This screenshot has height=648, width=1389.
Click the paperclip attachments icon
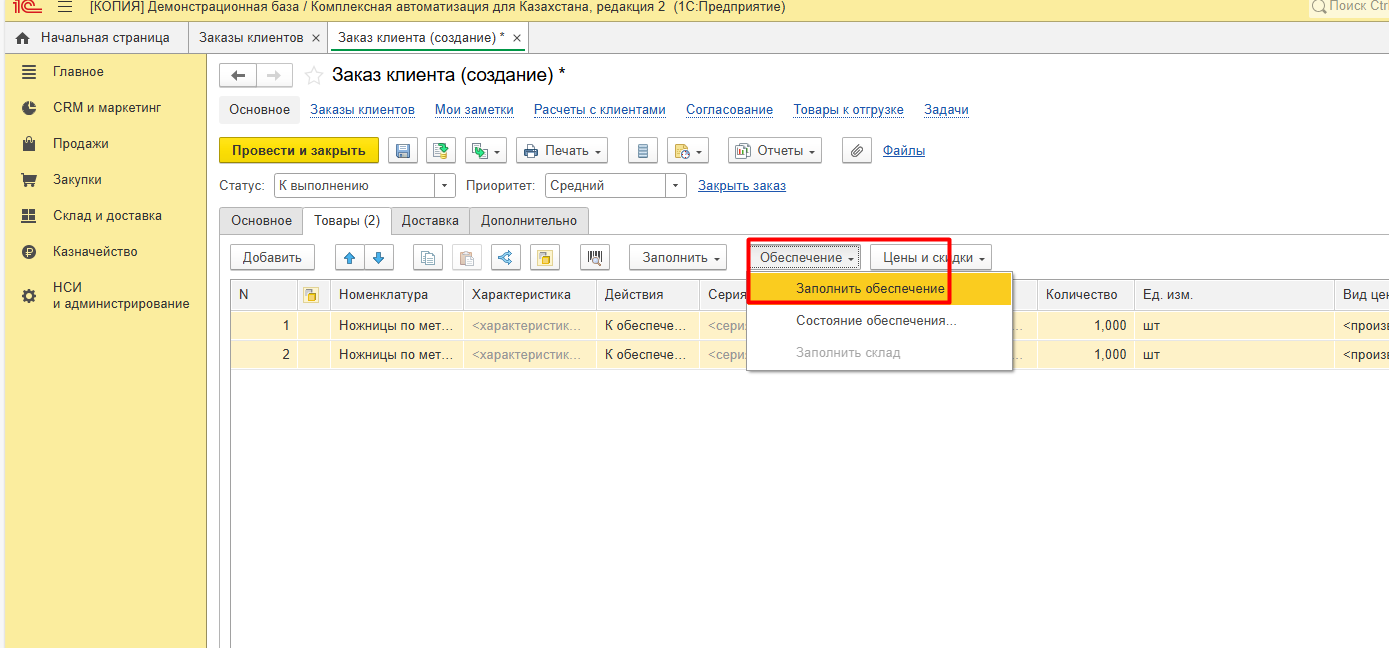[856, 151]
